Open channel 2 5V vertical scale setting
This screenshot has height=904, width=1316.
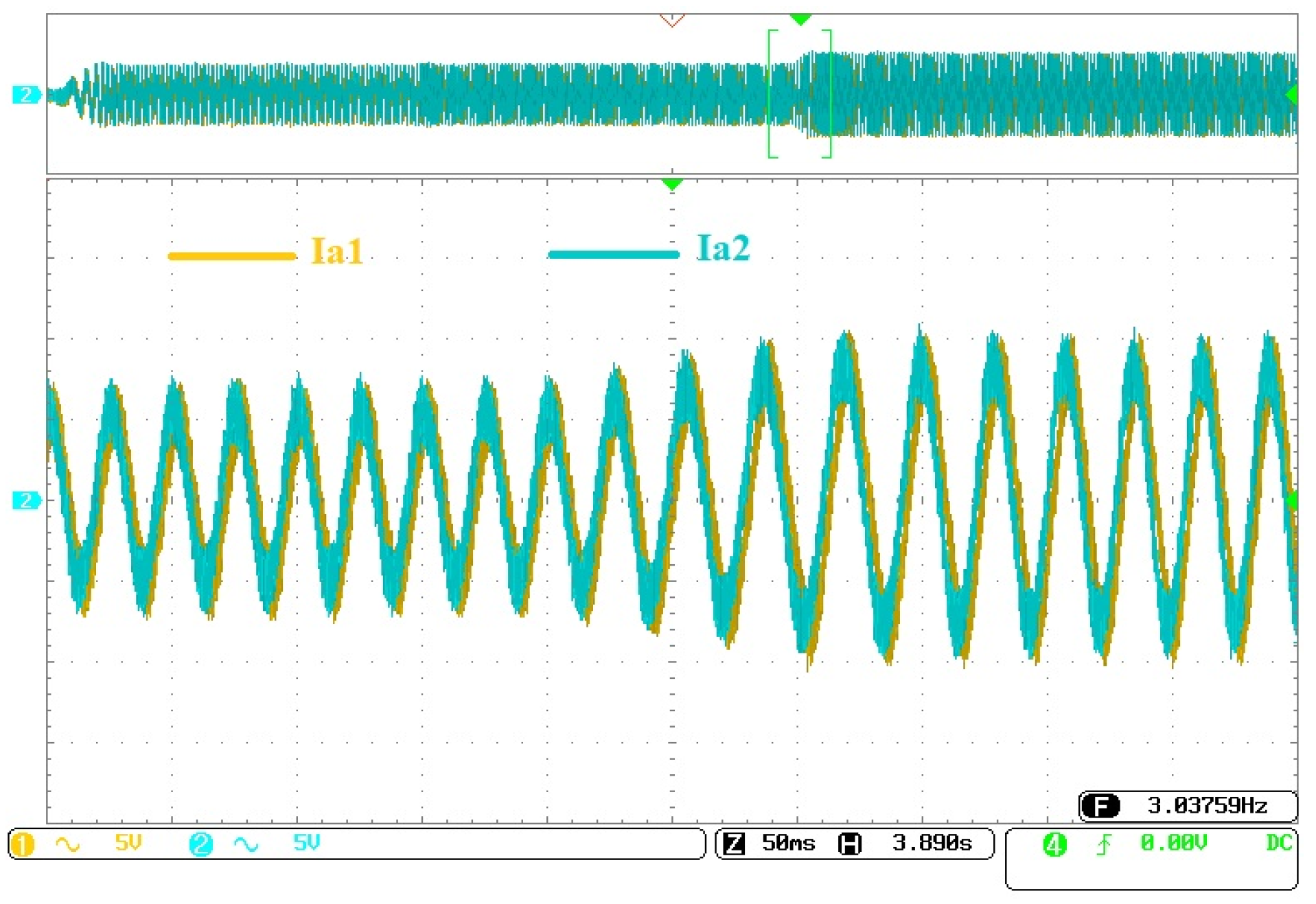[306, 842]
